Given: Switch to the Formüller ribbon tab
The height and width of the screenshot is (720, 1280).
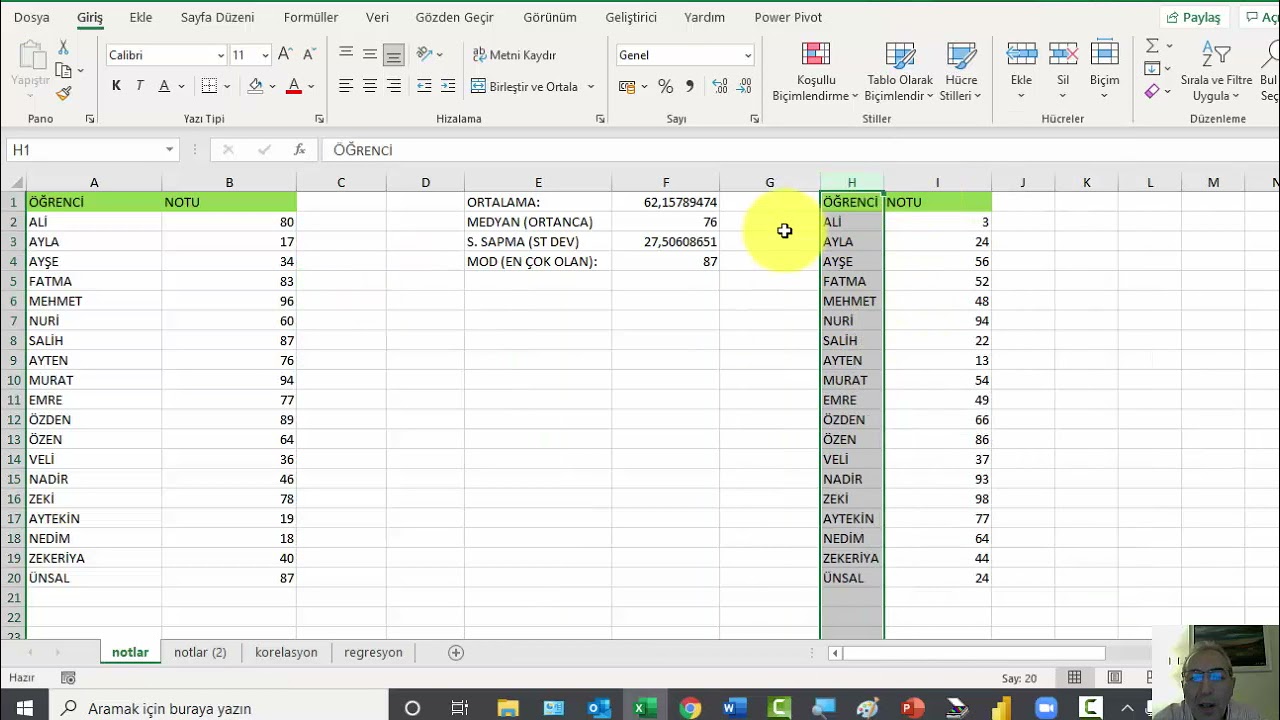Looking at the screenshot, I should click(311, 17).
